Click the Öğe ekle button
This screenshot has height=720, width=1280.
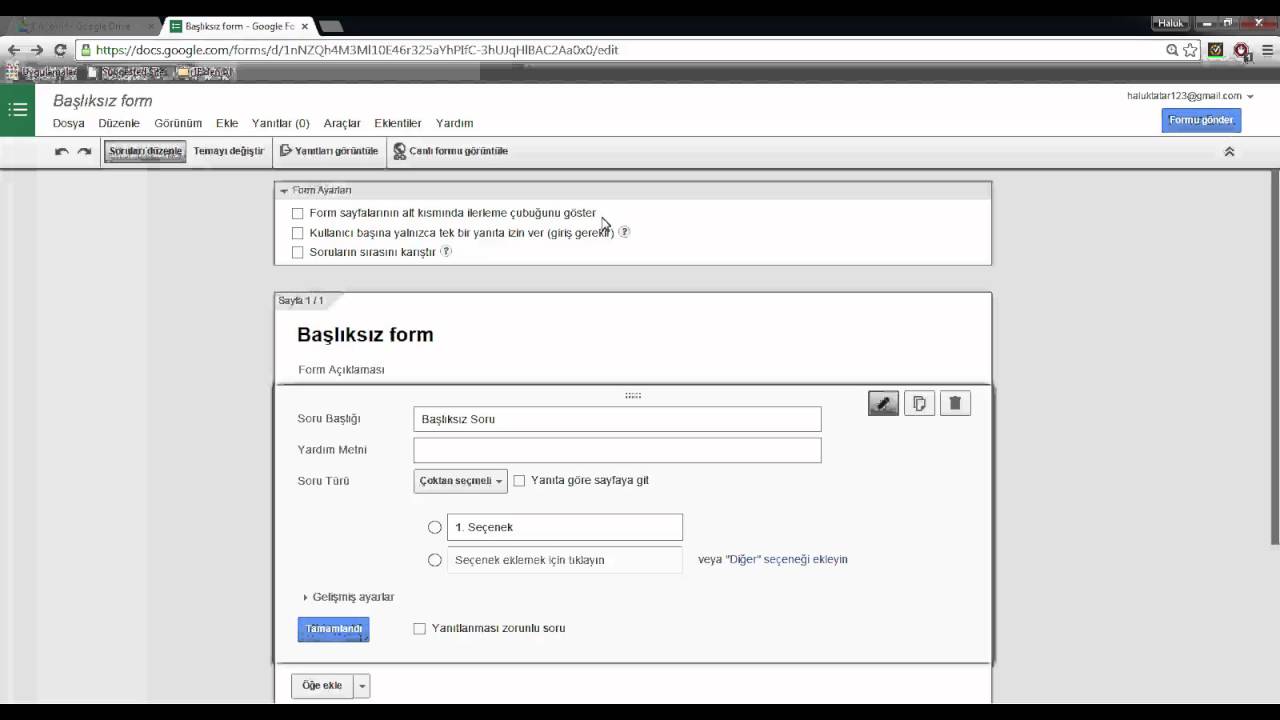[x=322, y=686]
